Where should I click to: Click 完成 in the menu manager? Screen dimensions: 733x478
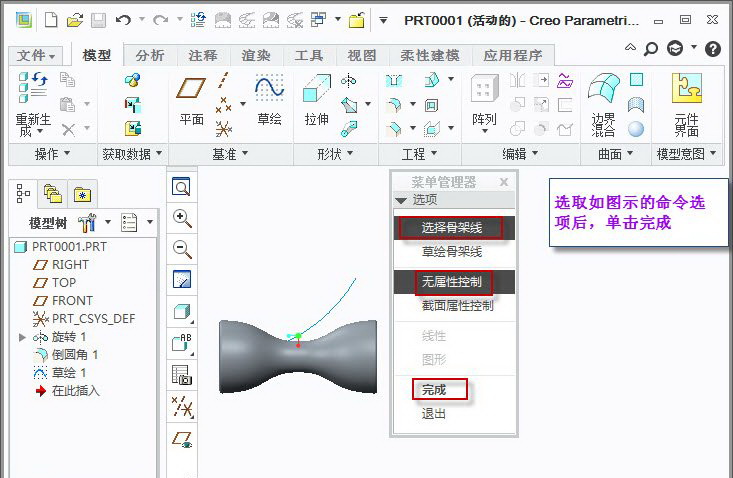pyautogui.click(x=434, y=389)
